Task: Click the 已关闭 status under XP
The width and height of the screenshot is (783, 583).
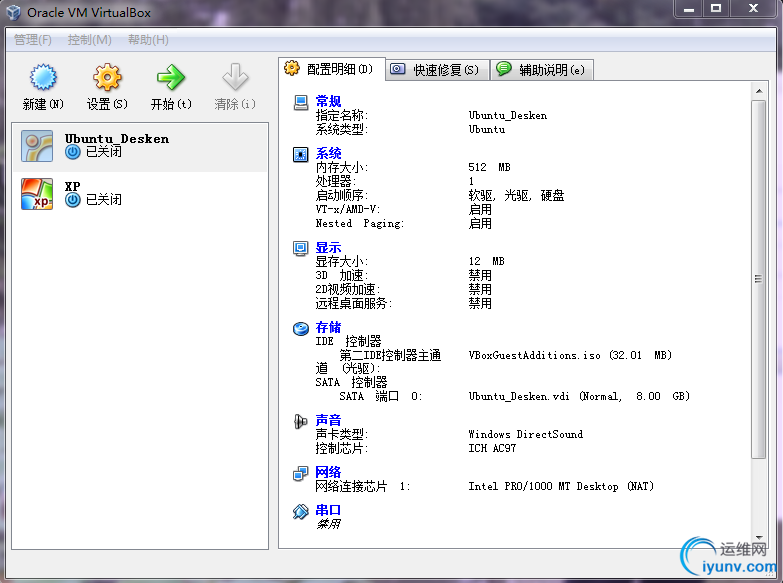Action: click(x=104, y=200)
